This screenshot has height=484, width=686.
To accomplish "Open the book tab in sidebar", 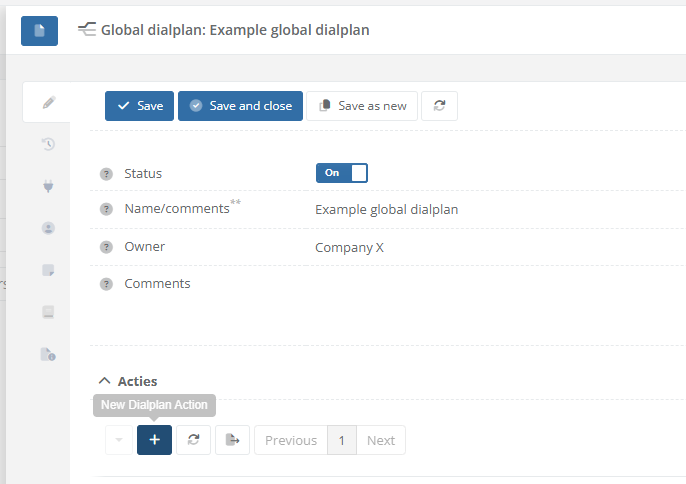I will 48,312.
